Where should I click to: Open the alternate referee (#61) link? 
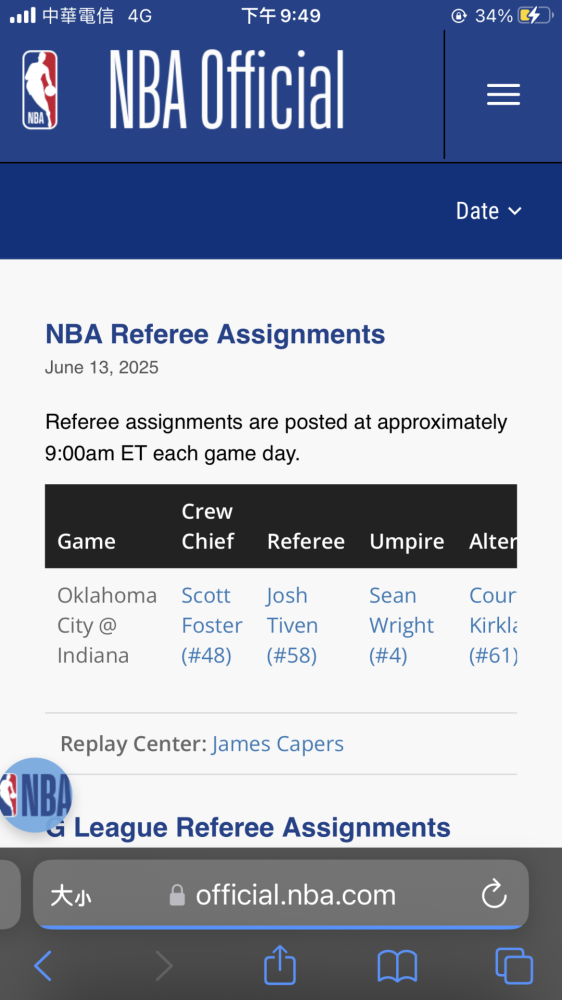pyautogui.click(x=492, y=626)
